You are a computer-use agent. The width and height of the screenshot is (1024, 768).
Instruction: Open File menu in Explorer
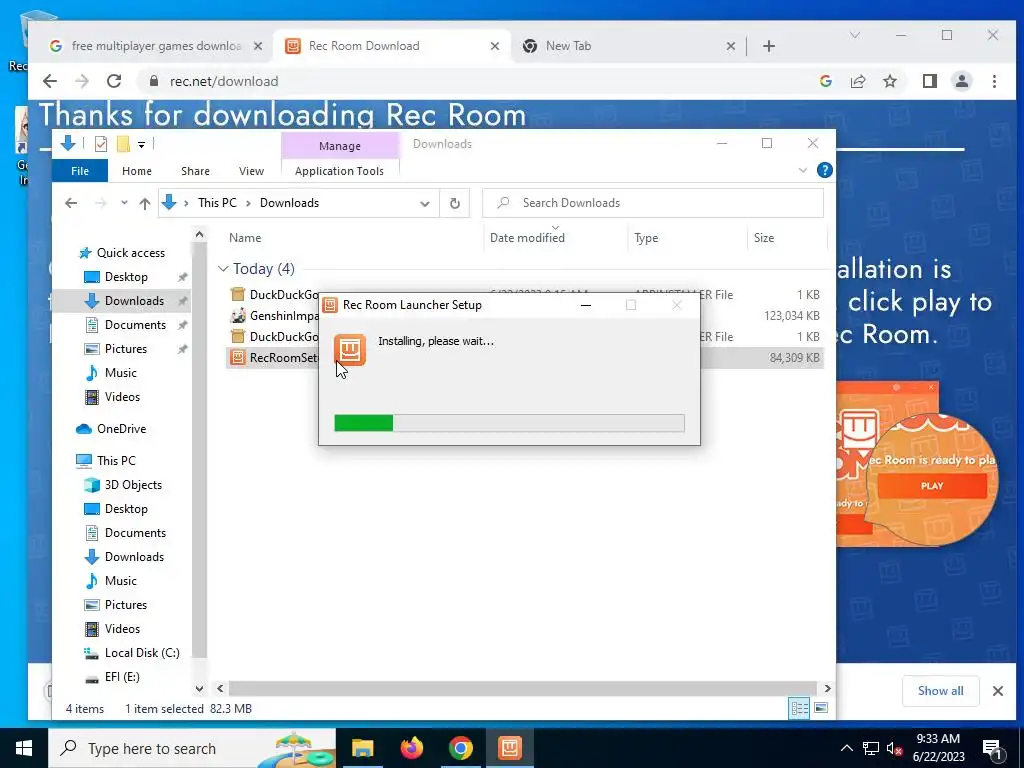80,171
